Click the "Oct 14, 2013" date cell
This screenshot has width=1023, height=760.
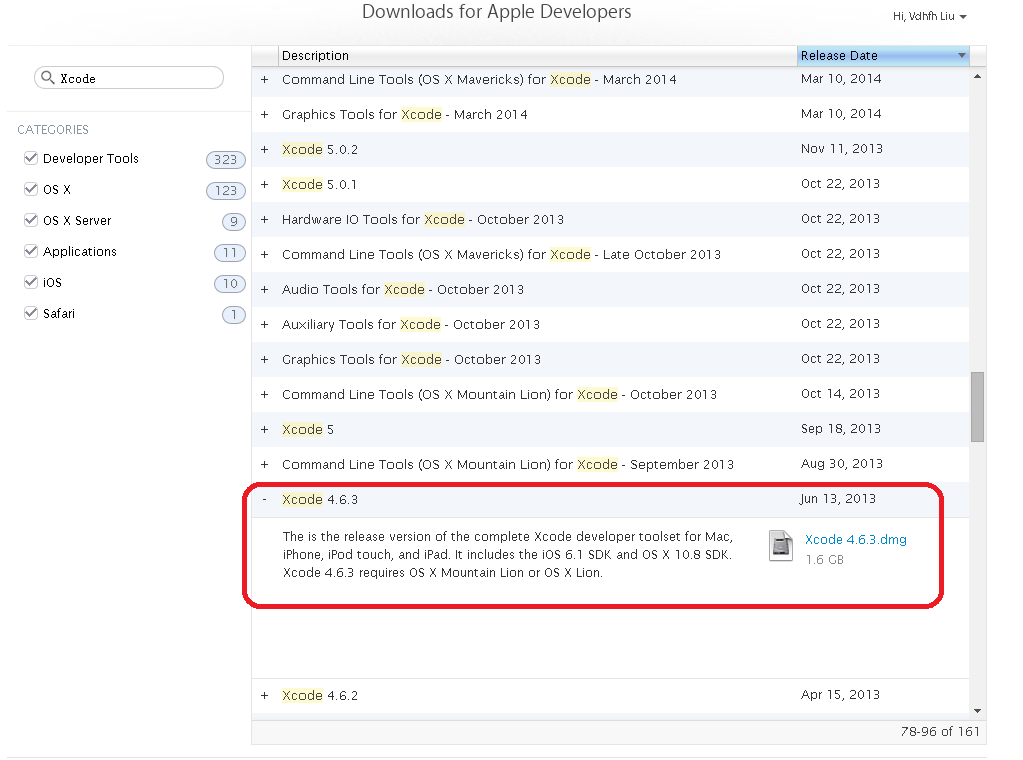pyautogui.click(x=840, y=394)
